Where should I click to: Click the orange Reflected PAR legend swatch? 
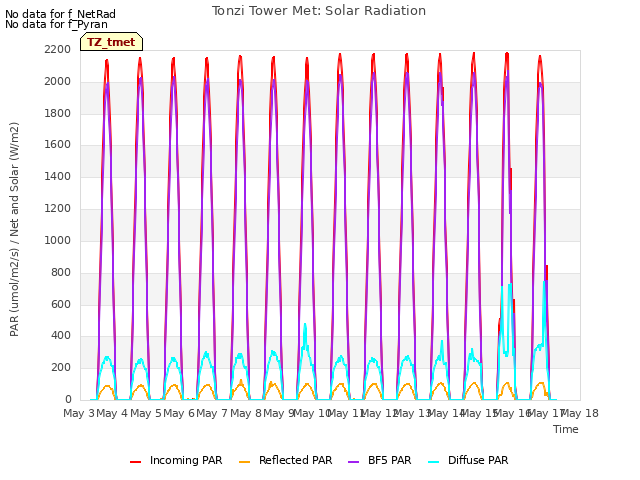[244, 462]
